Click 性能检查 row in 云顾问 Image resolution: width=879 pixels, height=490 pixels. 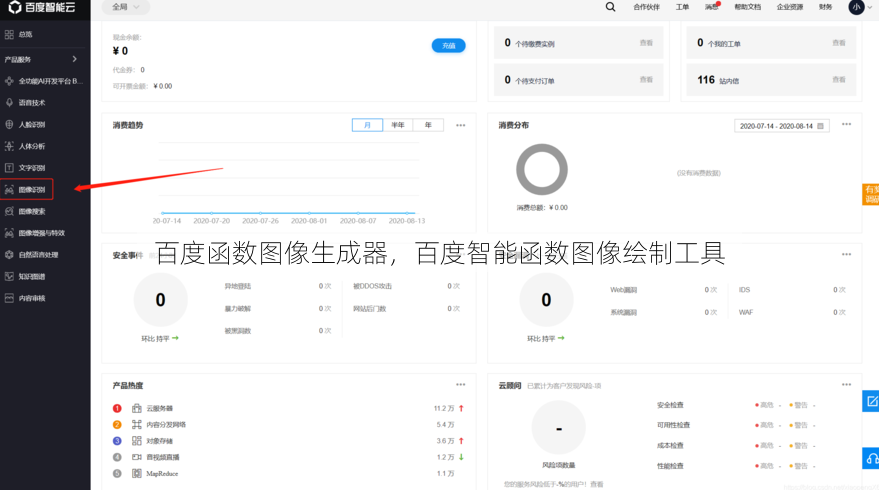point(737,466)
